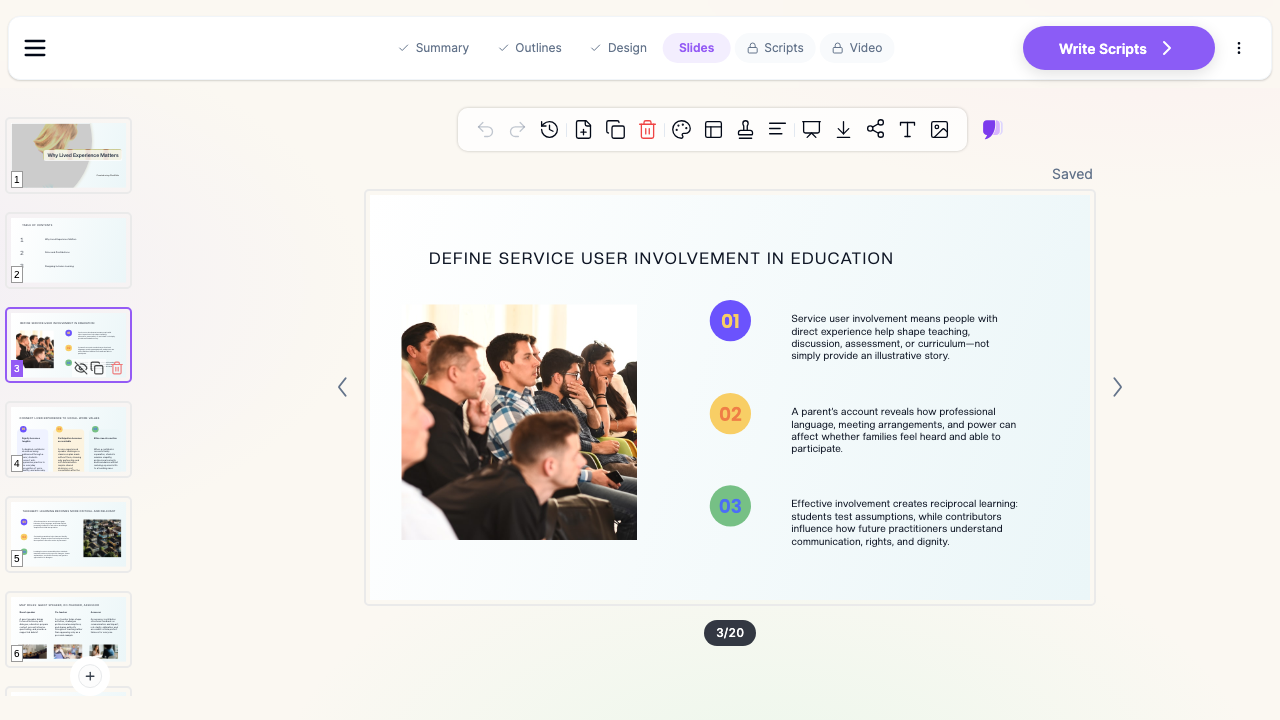Delete slide with red trash toolbar icon
The height and width of the screenshot is (720, 1280).
tap(647, 129)
